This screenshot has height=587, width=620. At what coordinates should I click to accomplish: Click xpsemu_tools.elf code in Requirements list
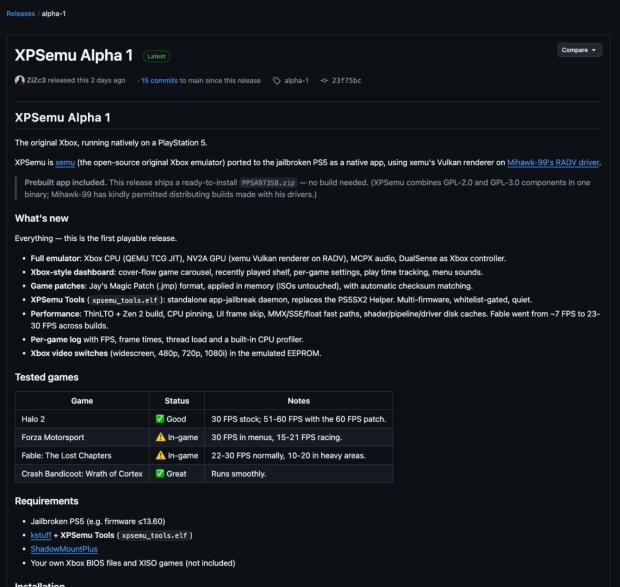[x=154, y=536]
